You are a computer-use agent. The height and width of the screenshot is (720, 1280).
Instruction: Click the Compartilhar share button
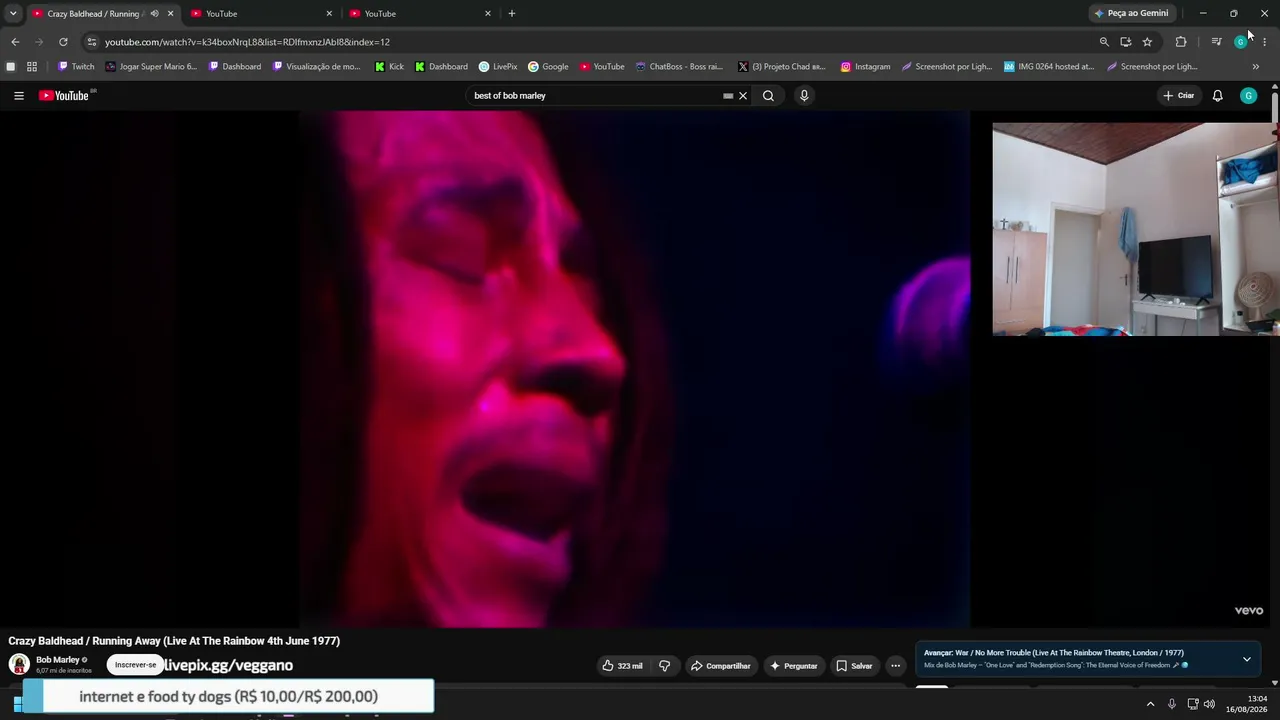coord(720,666)
